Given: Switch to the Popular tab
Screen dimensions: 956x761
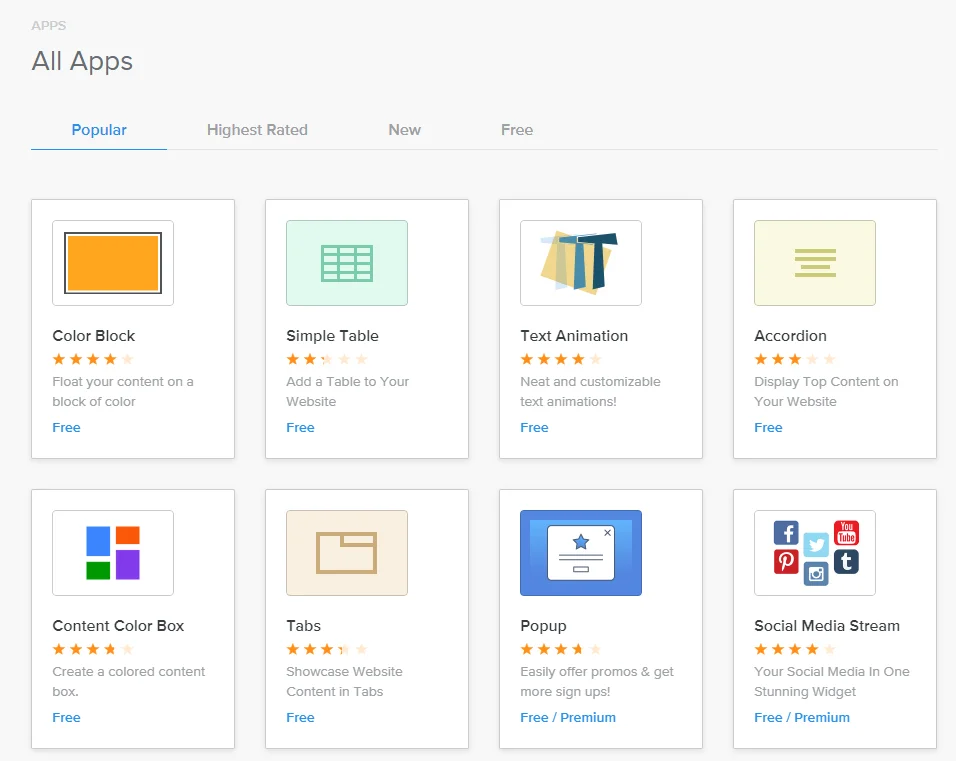Looking at the screenshot, I should (x=99, y=130).
